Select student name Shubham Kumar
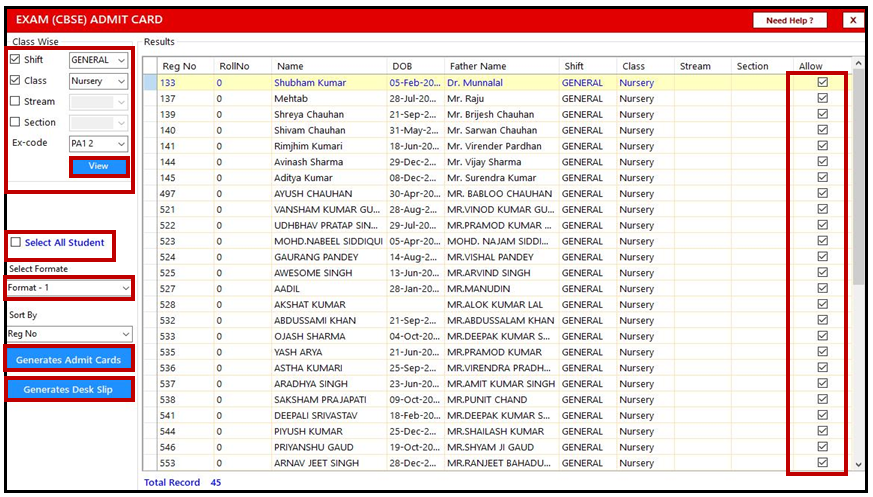Screen dimensions: 873x497 [x=310, y=82]
